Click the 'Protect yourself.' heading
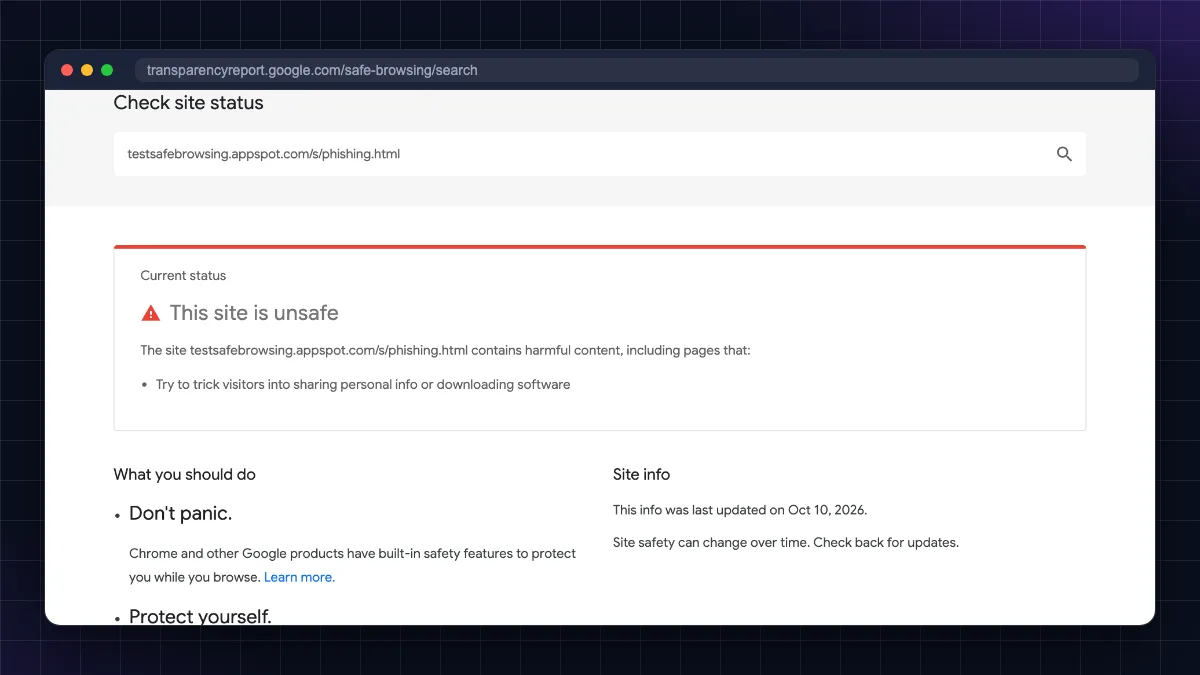 200,616
